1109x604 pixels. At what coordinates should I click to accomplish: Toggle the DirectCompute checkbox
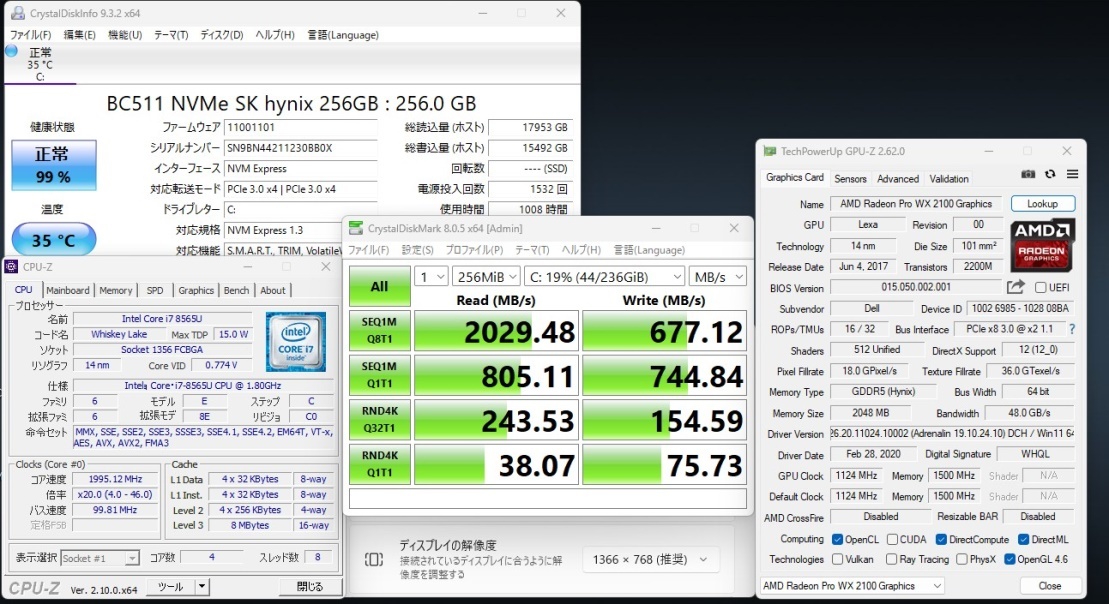click(941, 540)
